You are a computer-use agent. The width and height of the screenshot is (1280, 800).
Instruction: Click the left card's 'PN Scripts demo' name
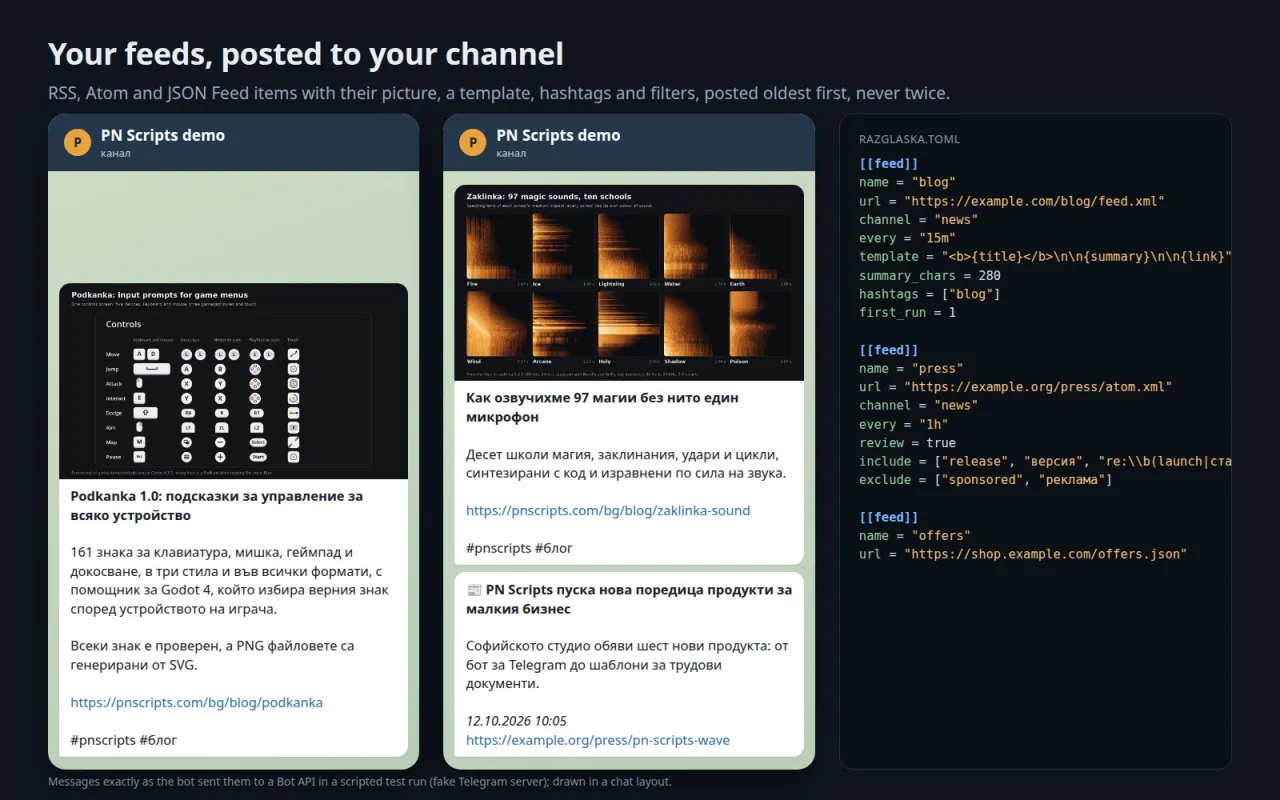(x=163, y=135)
